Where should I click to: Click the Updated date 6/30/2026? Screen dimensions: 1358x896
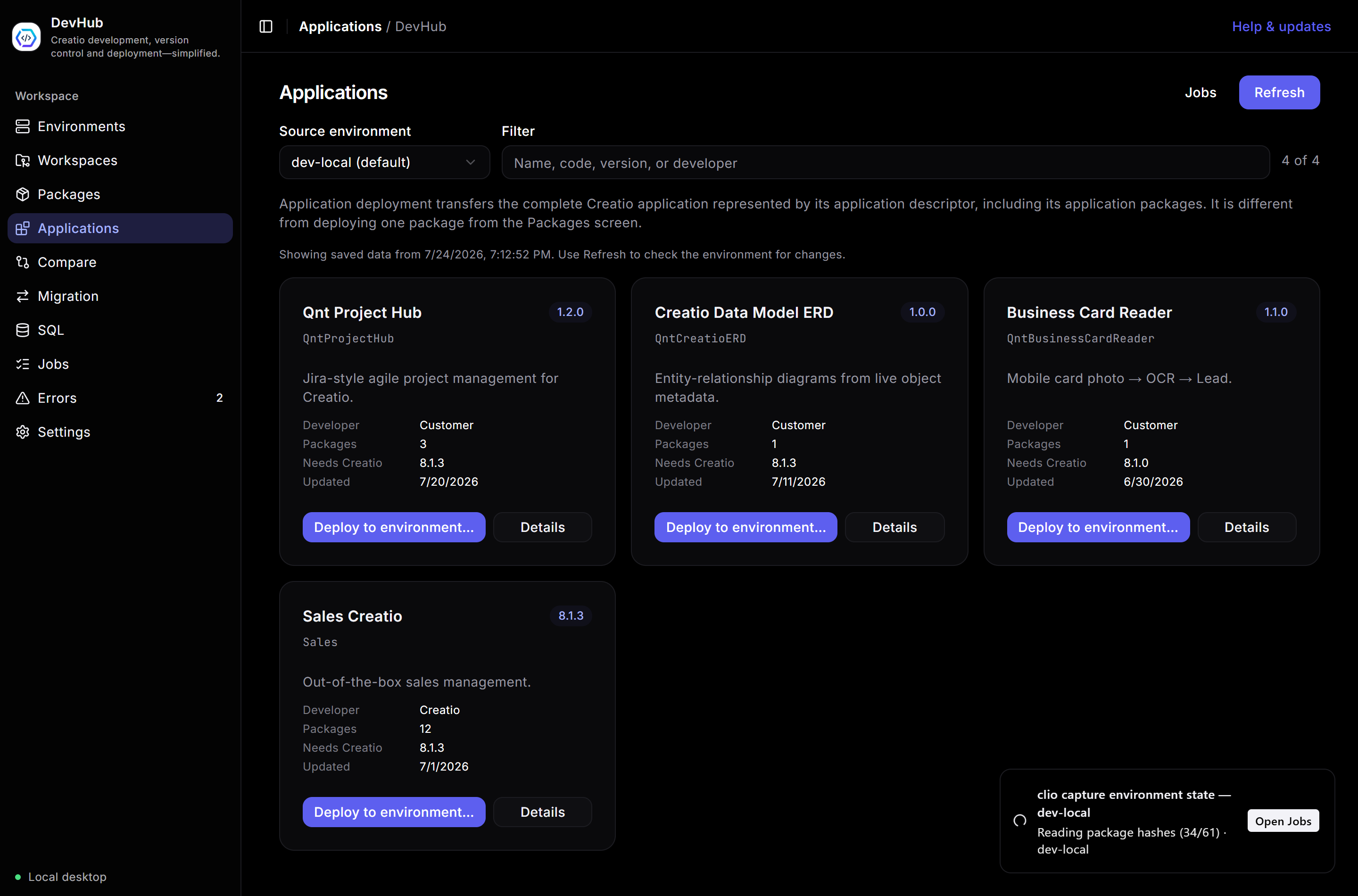coord(1153,481)
